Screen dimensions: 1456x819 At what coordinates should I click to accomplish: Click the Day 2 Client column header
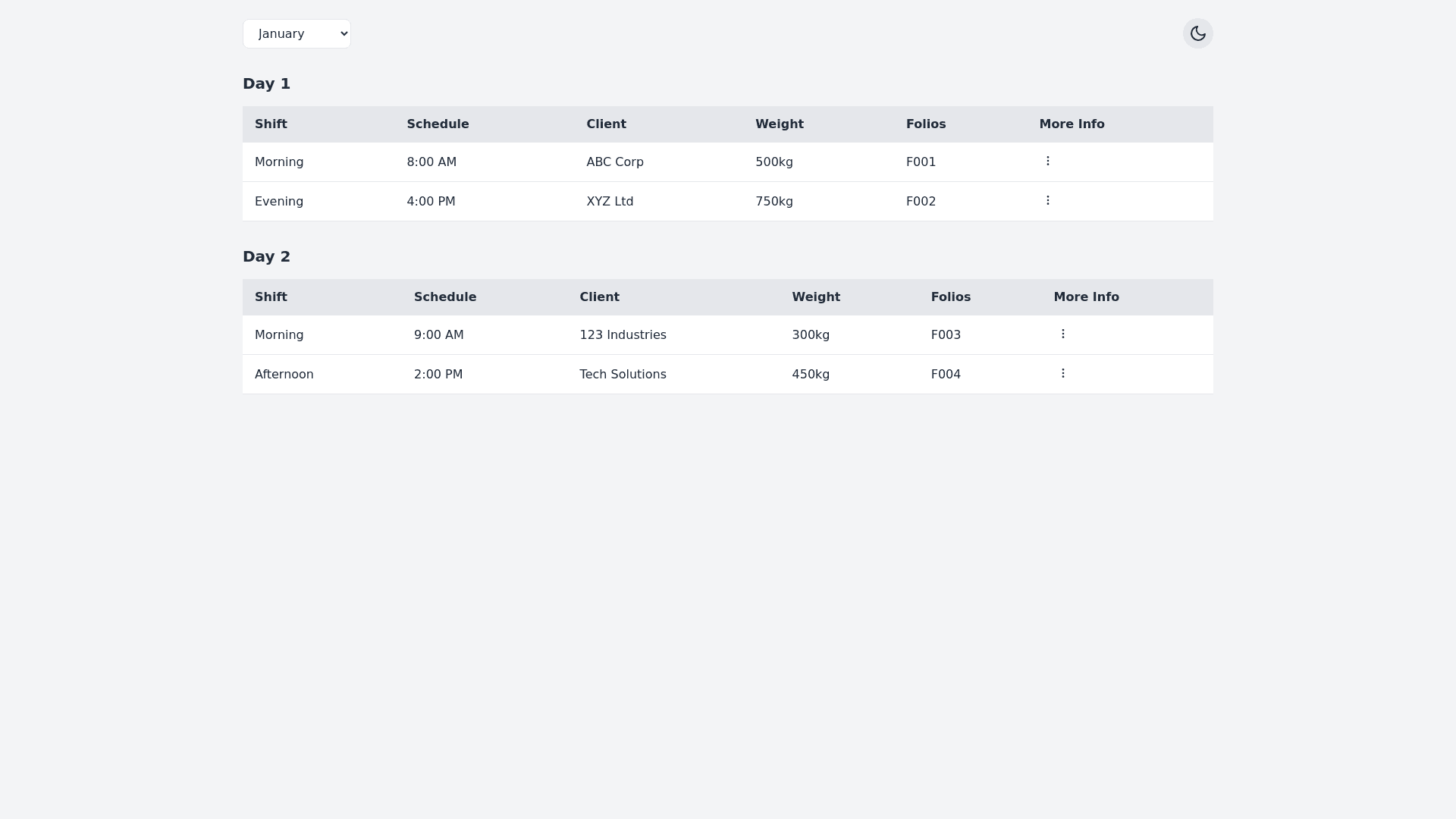coord(599,297)
